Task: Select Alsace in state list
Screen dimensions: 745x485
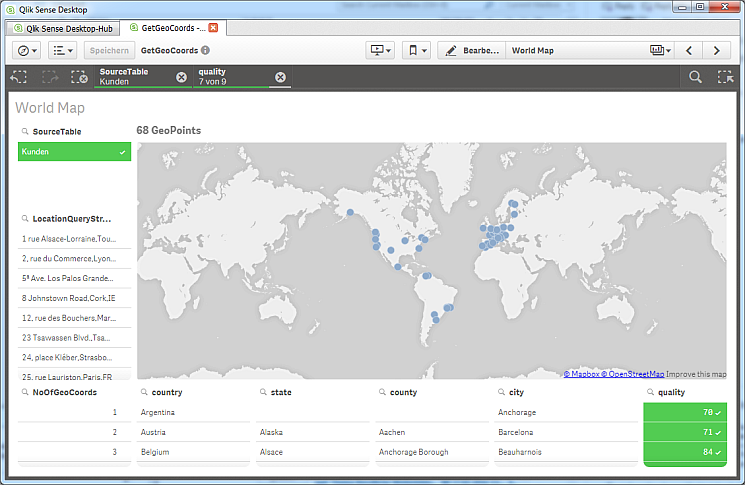Action: 313,452
